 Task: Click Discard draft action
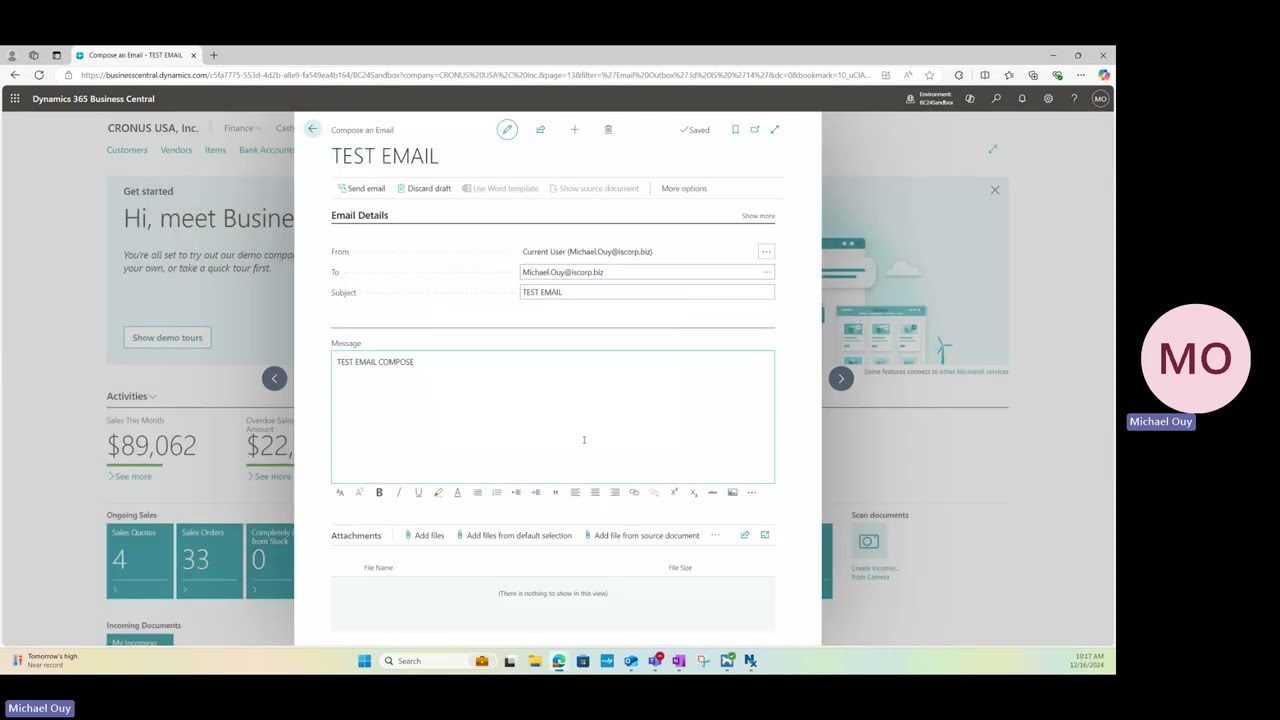(424, 188)
